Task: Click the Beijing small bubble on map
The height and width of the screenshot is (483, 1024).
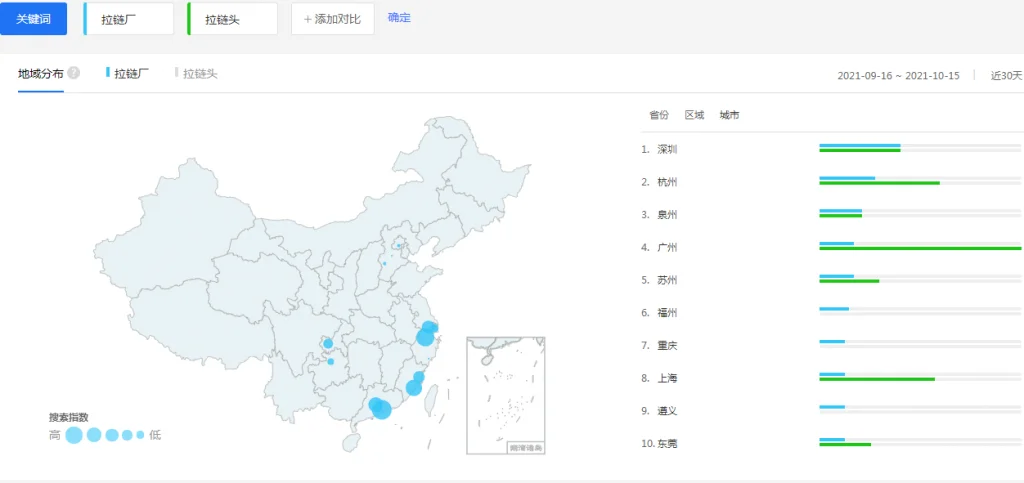Action: (398, 245)
